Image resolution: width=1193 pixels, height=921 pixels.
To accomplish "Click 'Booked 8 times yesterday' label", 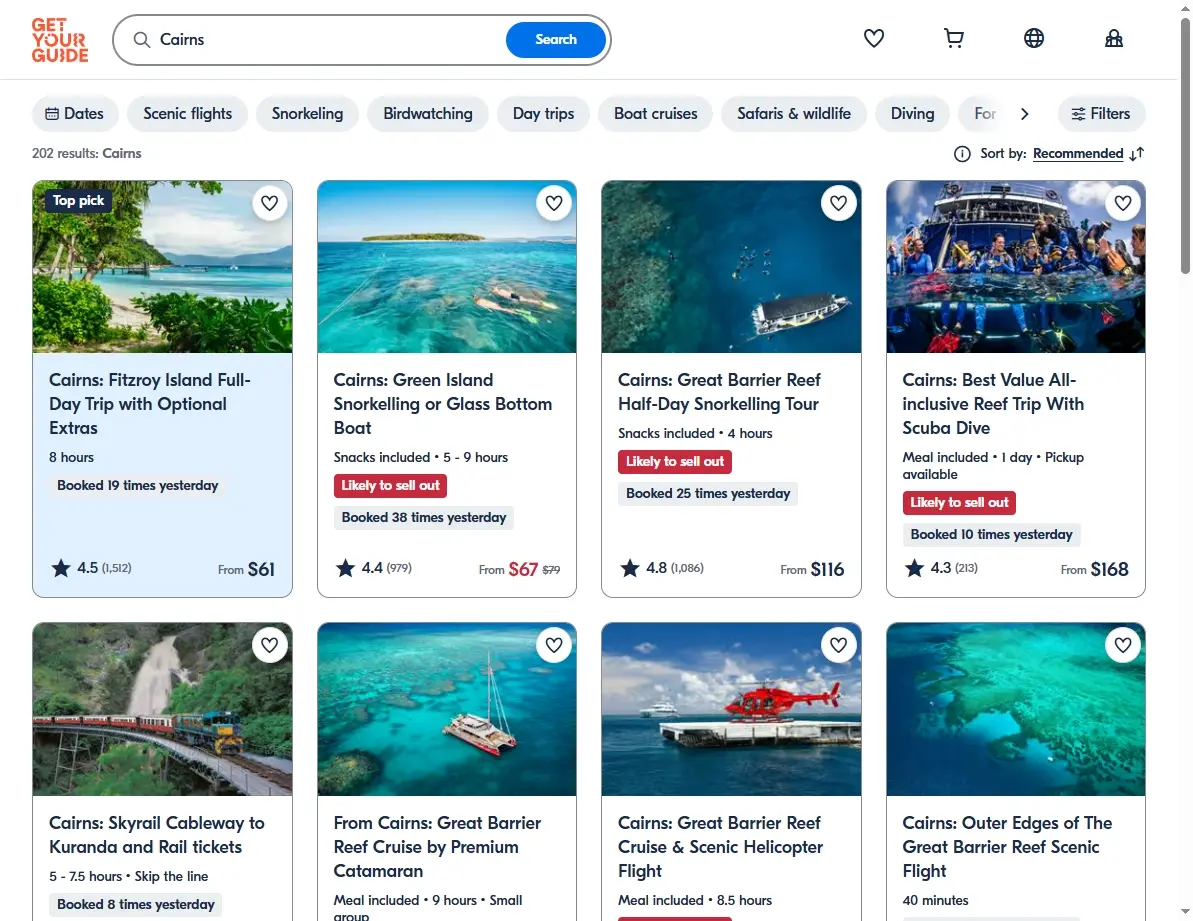I will pos(135,904).
